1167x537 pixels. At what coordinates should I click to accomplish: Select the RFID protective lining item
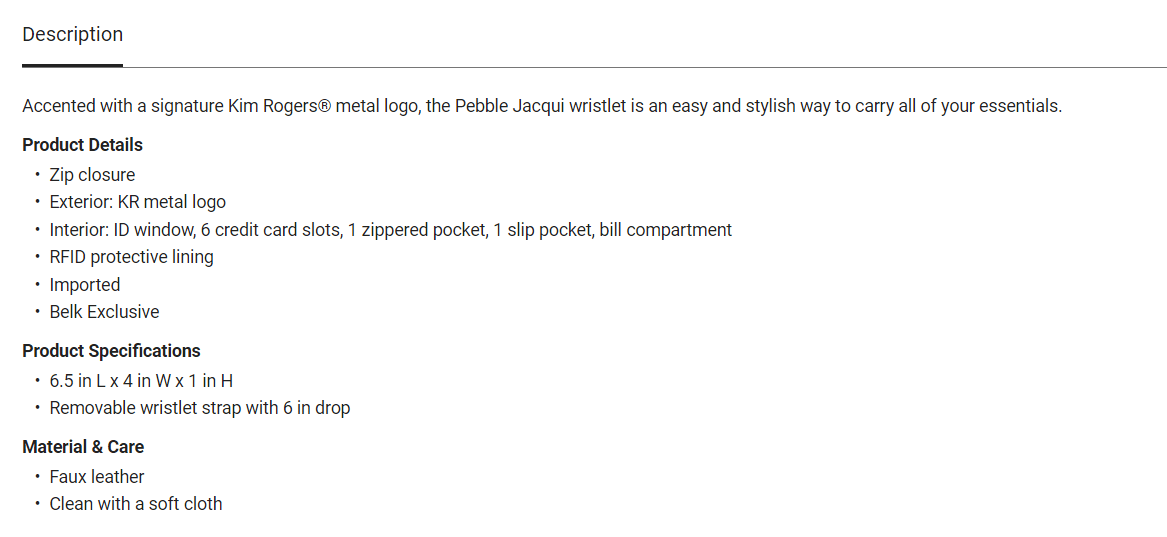pyautogui.click(x=131, y=257)
